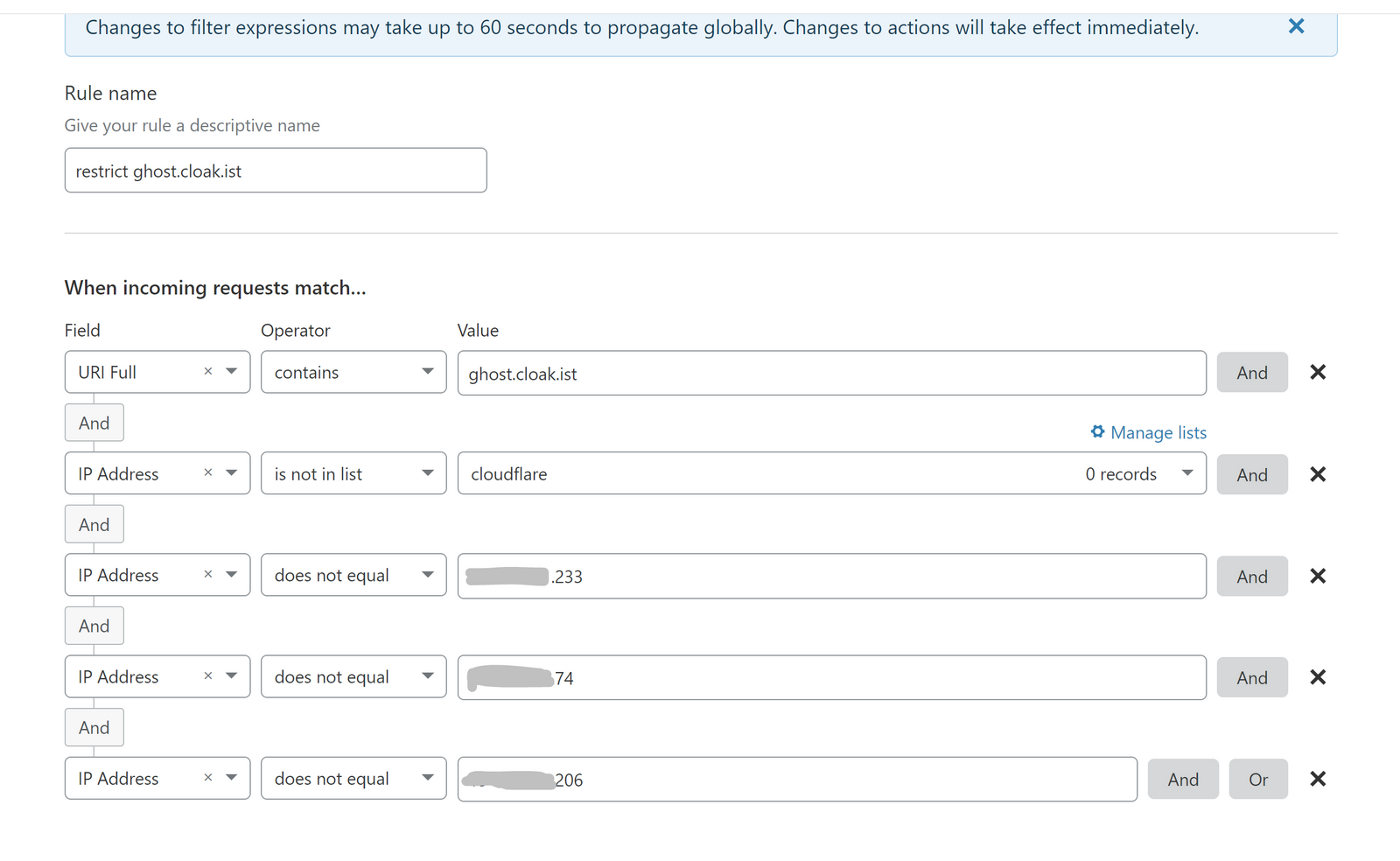Viewport: 1400px width, 861px height.
Task: Click the ghost.cloak.ist value input field
Action: [x=831, y=374]
